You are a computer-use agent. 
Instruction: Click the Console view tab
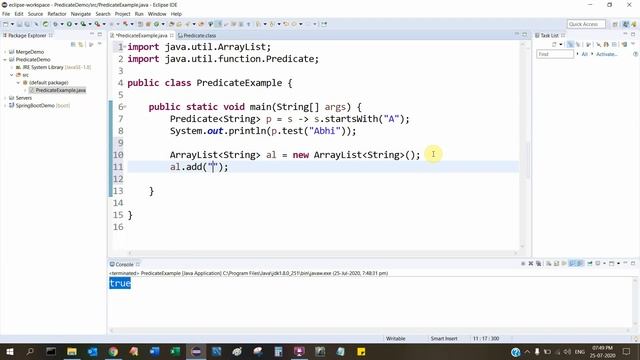(124, 264)
